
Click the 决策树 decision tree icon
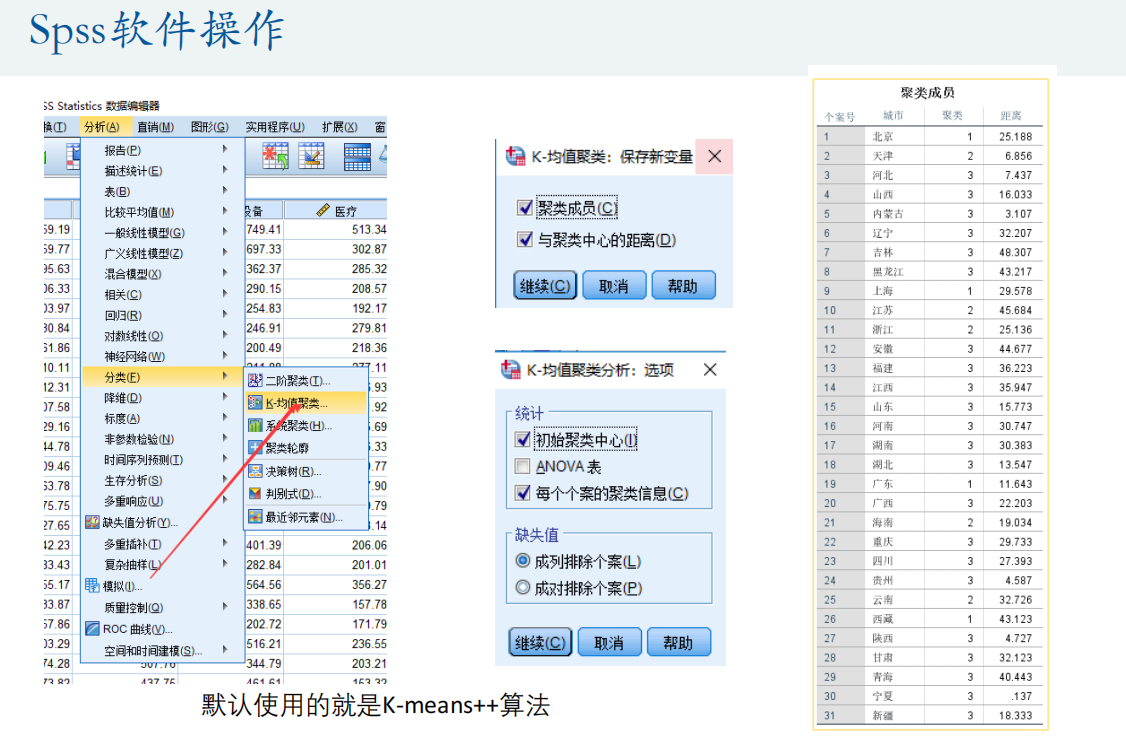click(255, 471)
